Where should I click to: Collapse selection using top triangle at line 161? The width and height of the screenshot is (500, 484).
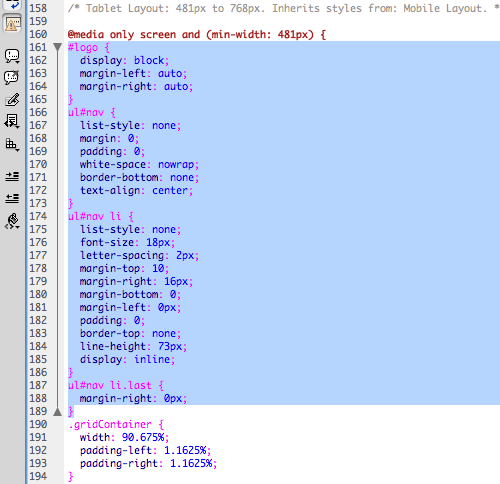pos(57,47)
